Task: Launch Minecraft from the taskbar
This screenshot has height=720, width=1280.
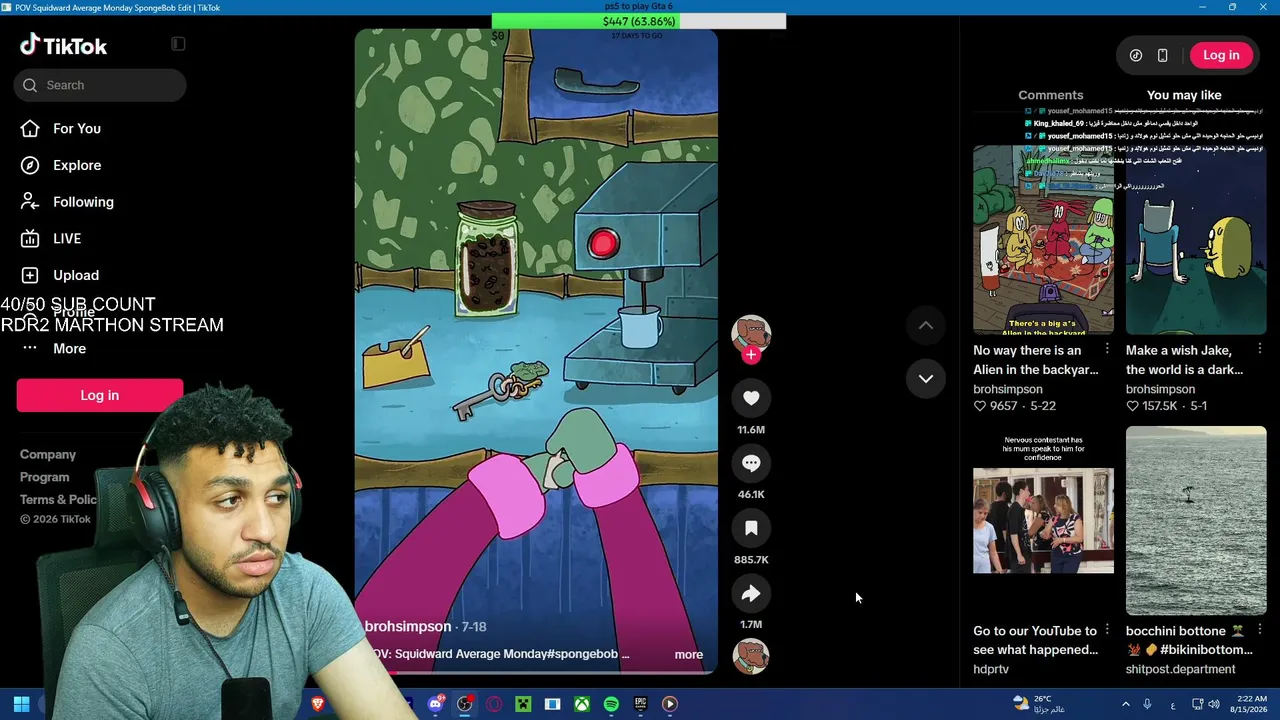Action: point(523,704)
